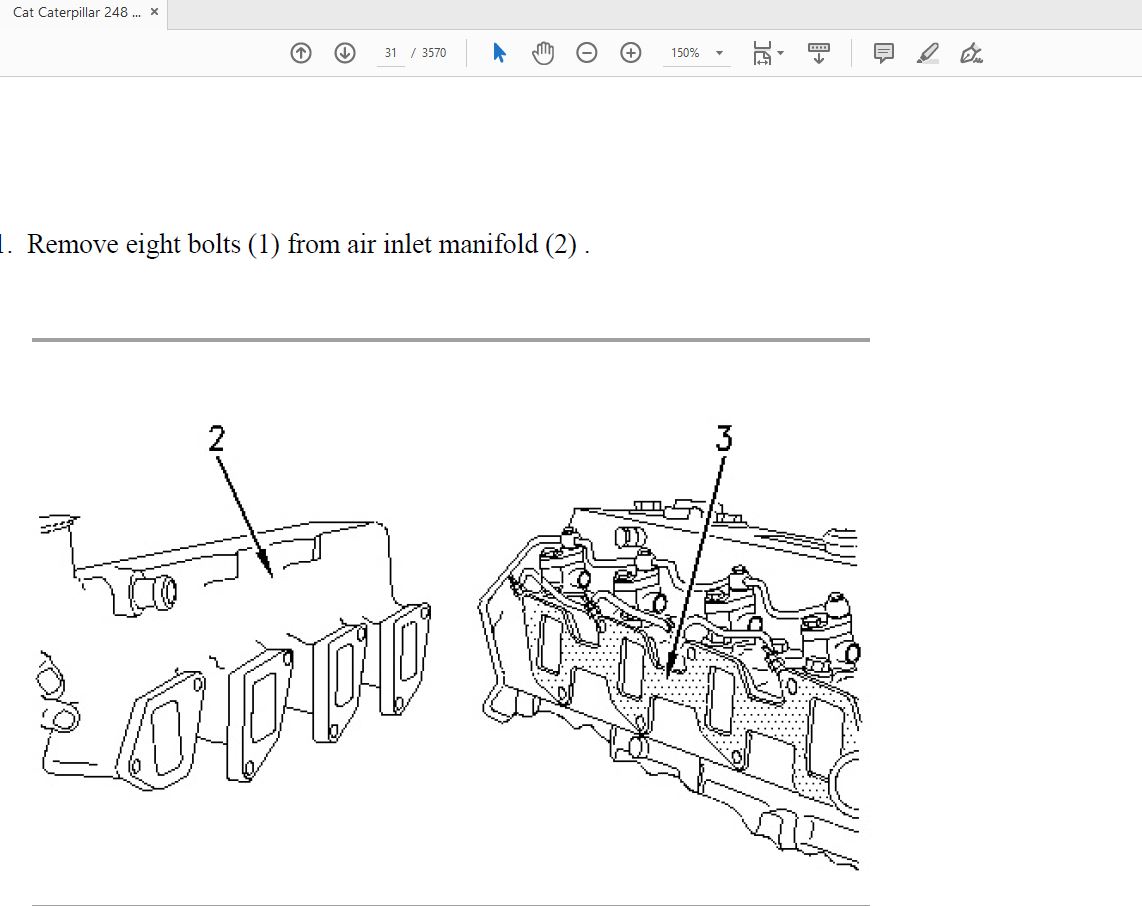The width and height of the screenshot is (1142, 906).
Task: Expand the page fit options arrow
Action: point(781,53)
